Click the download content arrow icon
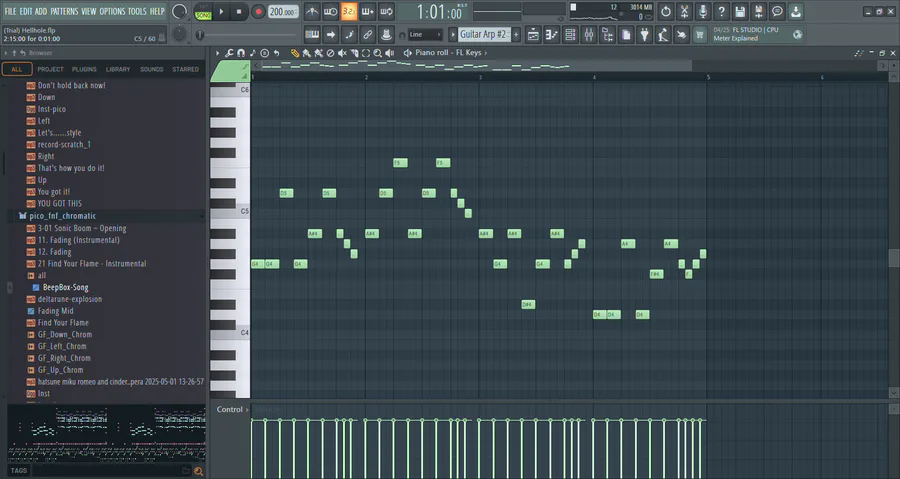Viewport: 900px width, 479px height. pos(796,11)
